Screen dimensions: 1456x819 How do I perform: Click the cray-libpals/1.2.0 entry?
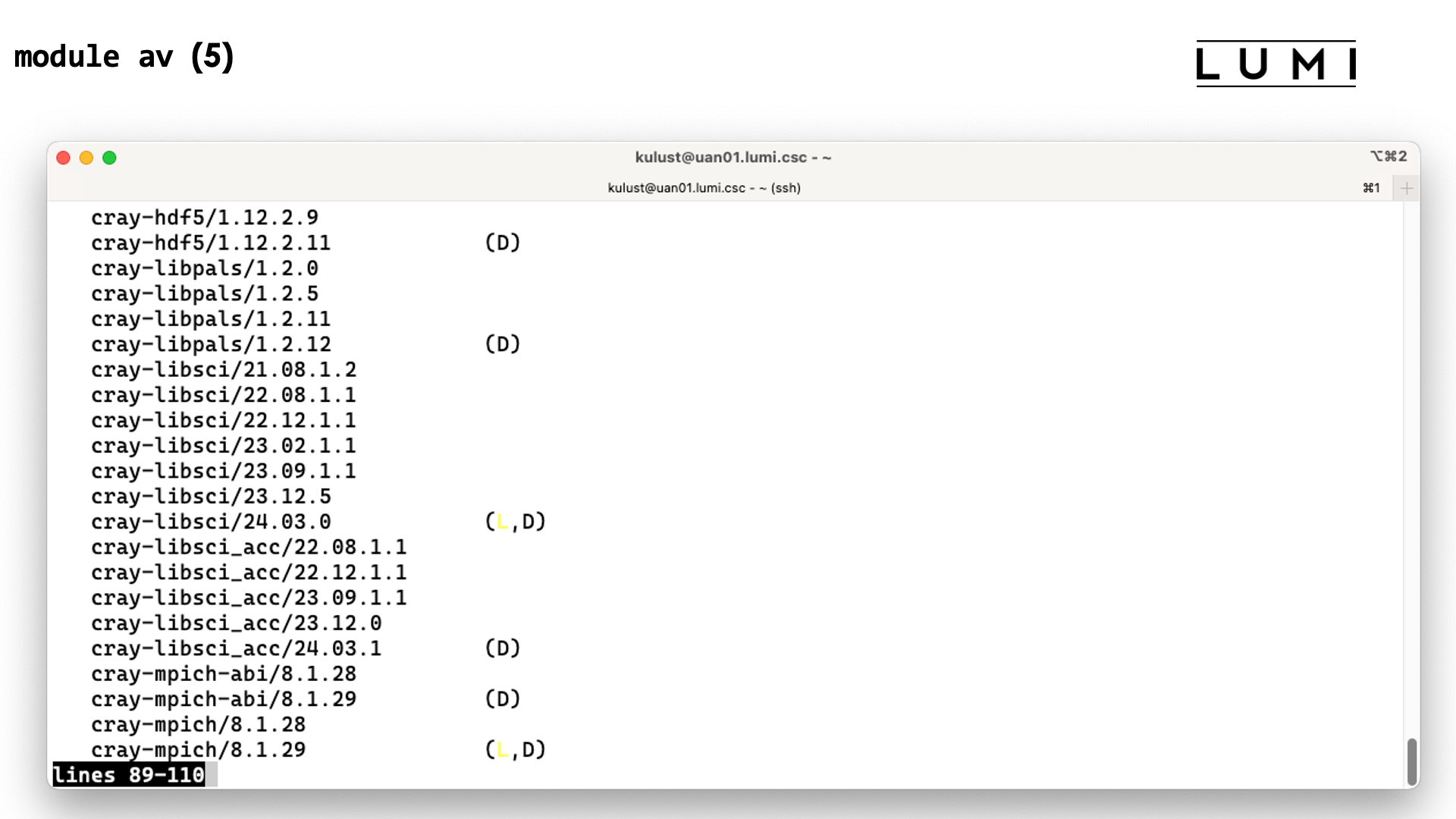205,268
